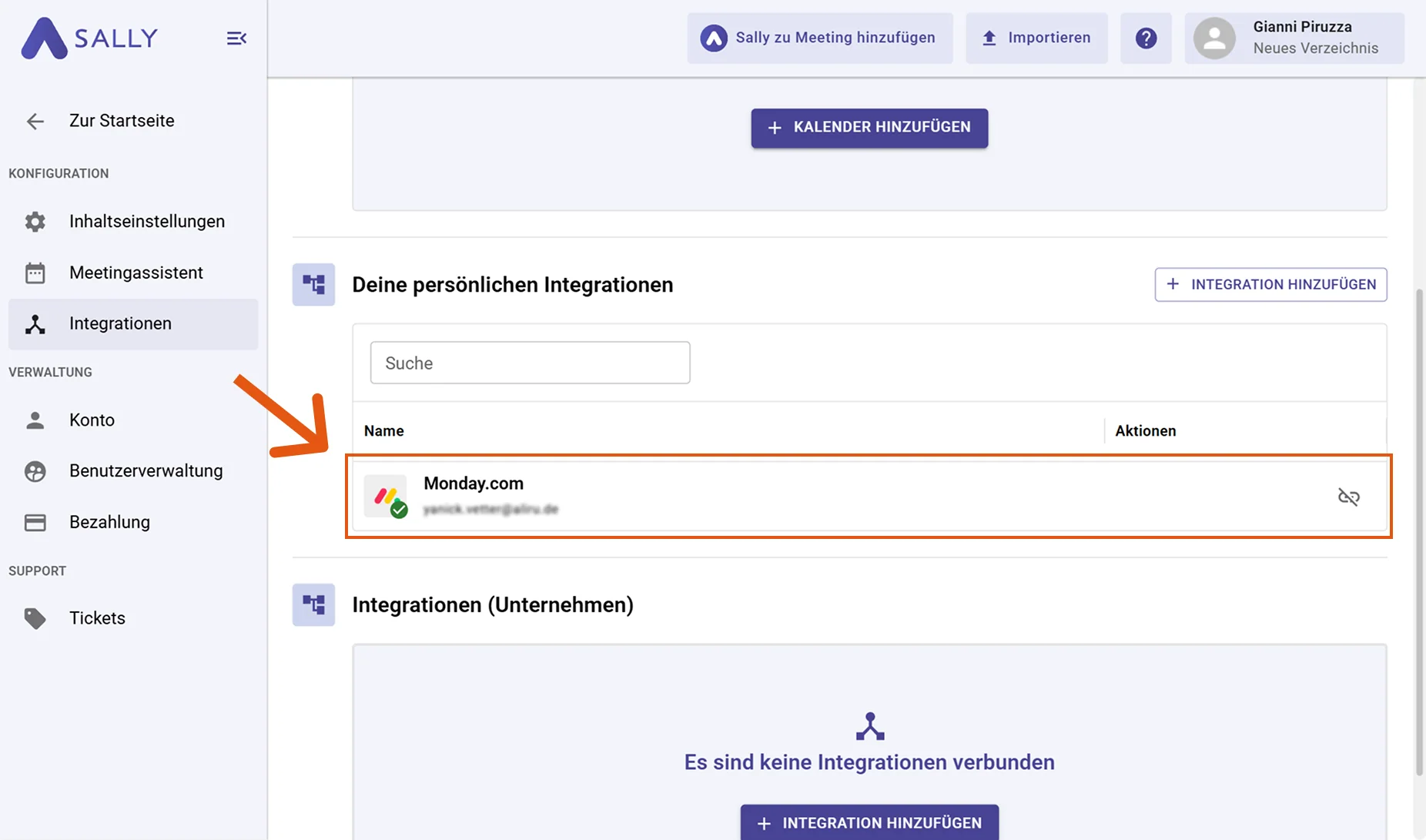This screenshot has width=1426, height=840.
Task: Click the Integrationen (Unternehmen) section icon
Action: pos(313,604)
